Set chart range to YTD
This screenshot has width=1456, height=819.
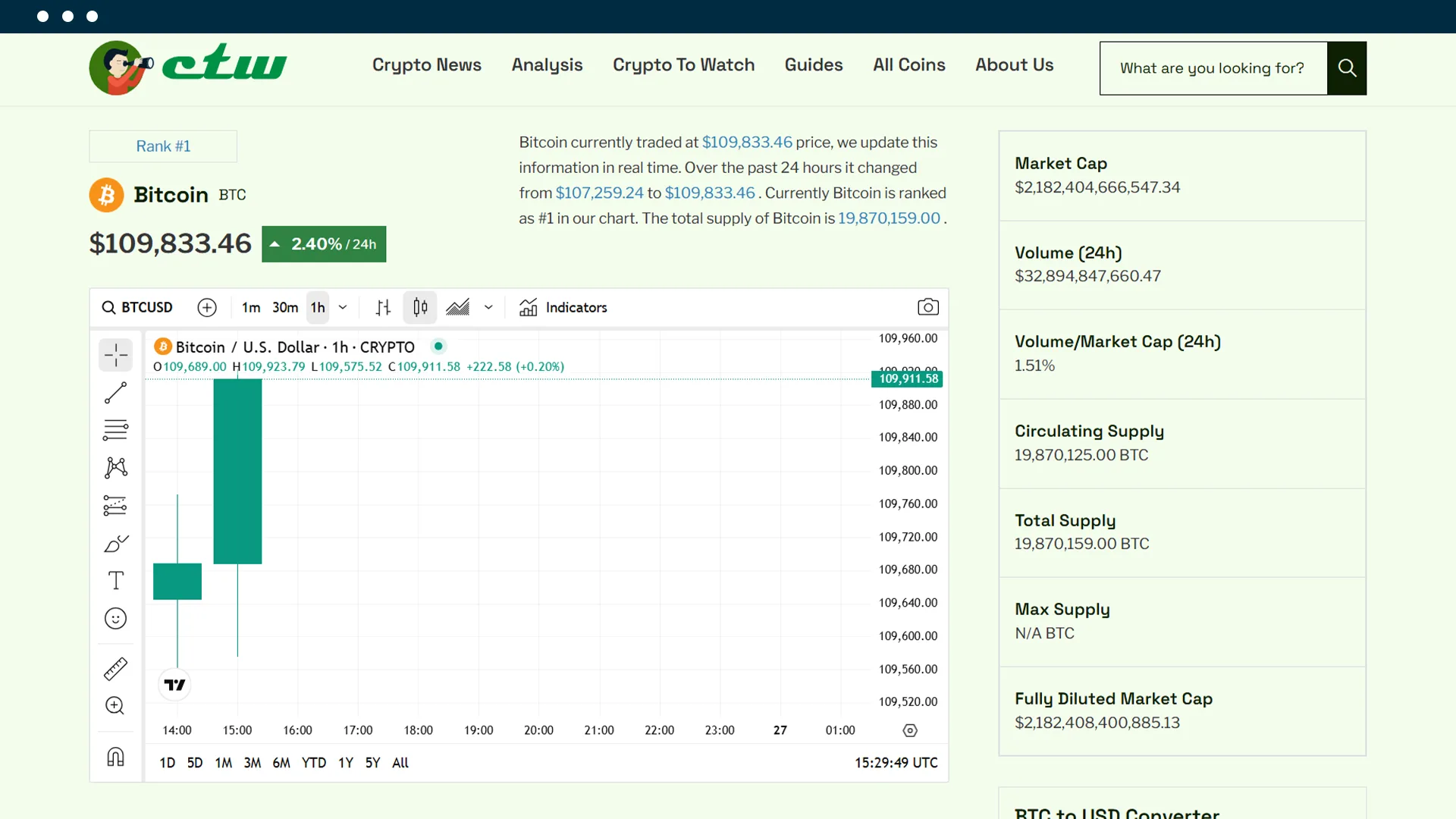(314, 763)
